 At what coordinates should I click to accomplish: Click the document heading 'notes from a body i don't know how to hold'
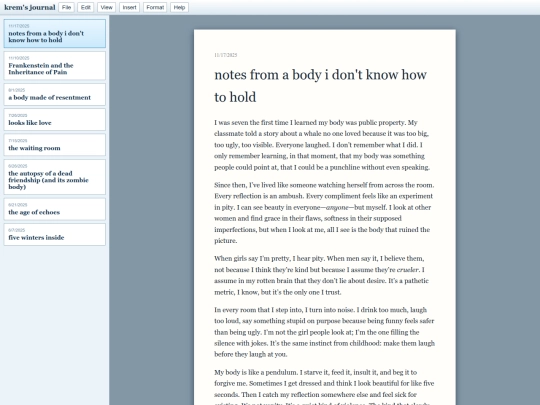[321, 86]
